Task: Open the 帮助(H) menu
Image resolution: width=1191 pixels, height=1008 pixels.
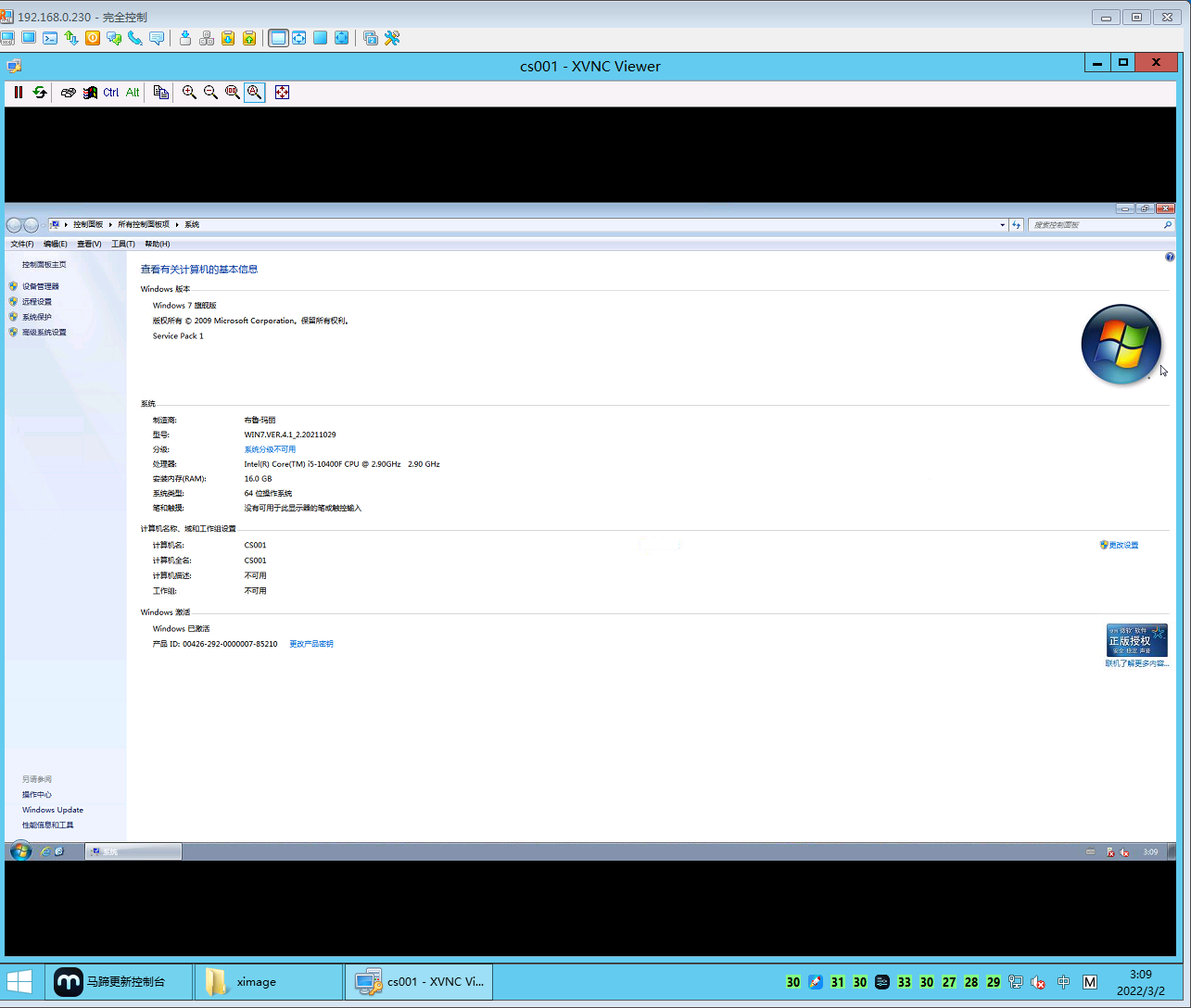Action: (x=158, y=245)
